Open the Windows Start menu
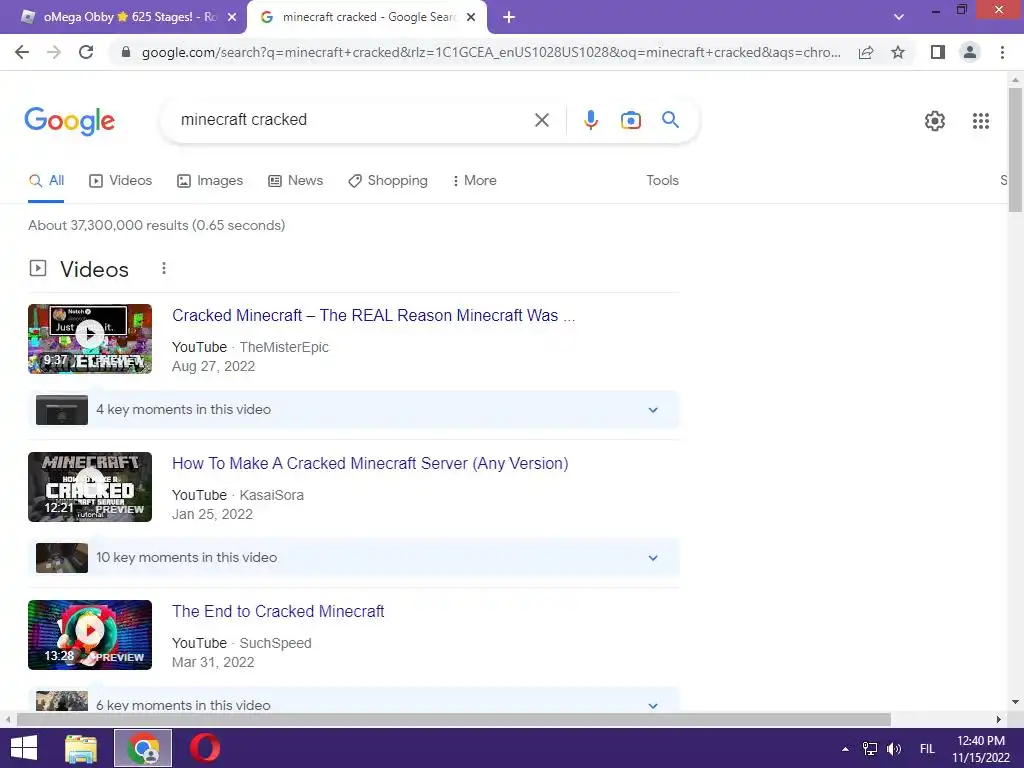Image resolution: width=1024 pixels, height=768 pixels. [x=24, y=748]
